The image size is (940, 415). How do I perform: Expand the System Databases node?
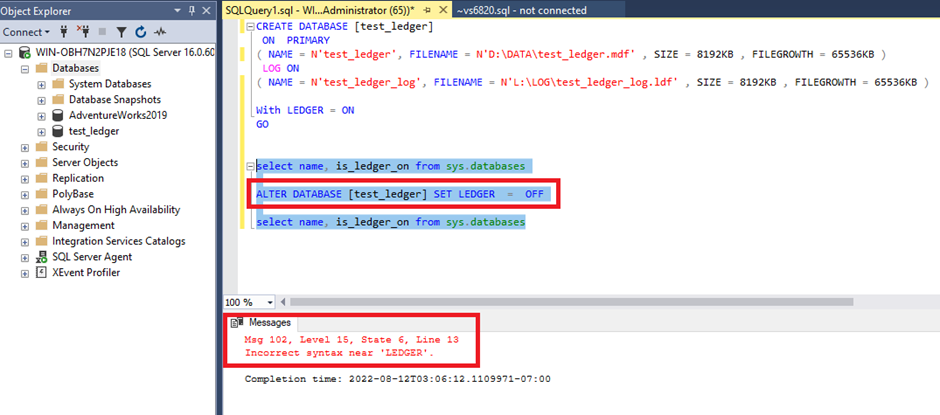tap(41, 85)
